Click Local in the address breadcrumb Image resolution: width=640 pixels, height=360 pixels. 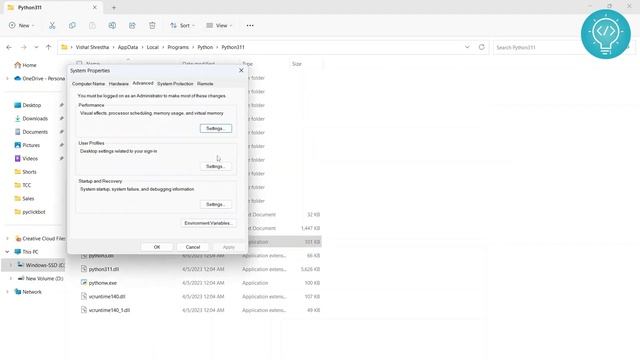click(x=153, y=47)
